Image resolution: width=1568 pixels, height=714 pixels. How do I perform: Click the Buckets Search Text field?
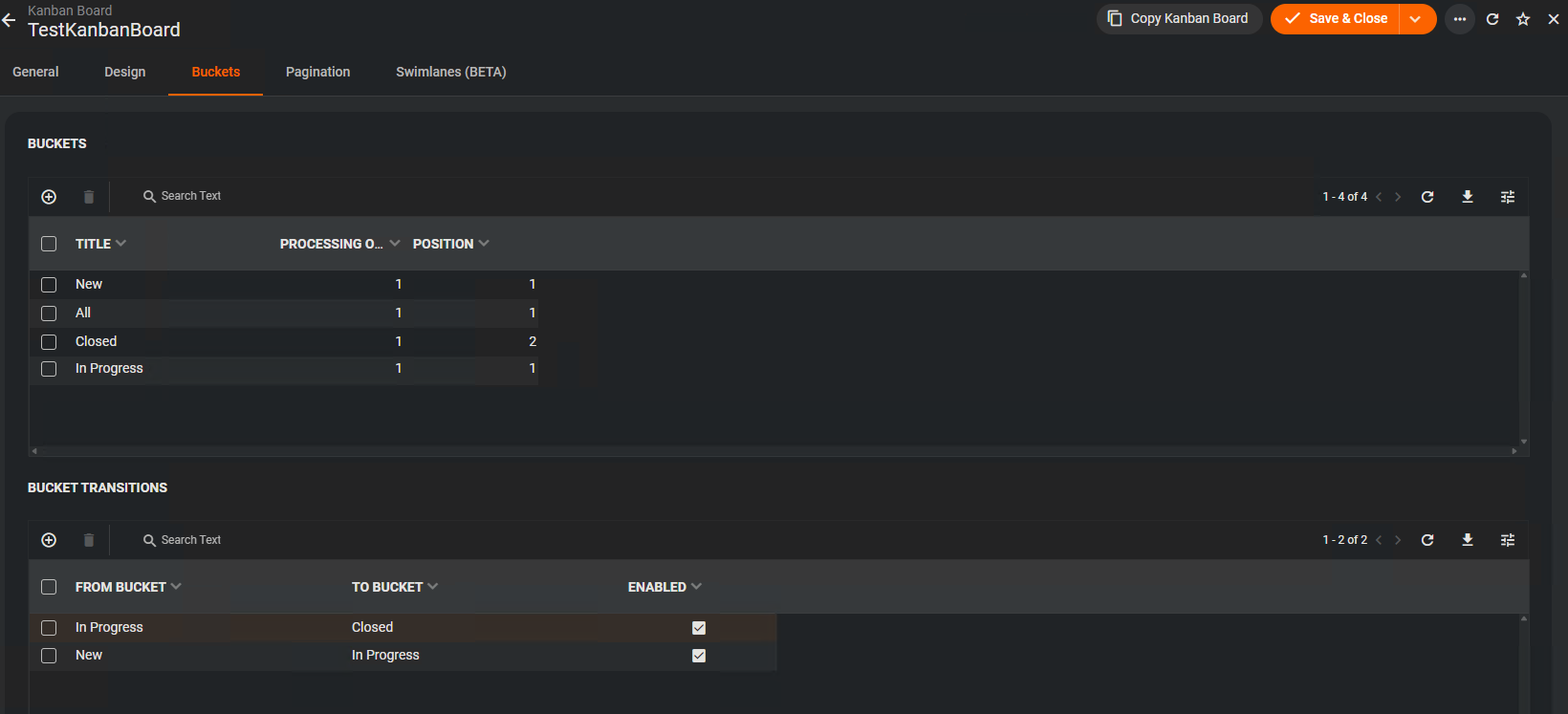pos(191,196)
